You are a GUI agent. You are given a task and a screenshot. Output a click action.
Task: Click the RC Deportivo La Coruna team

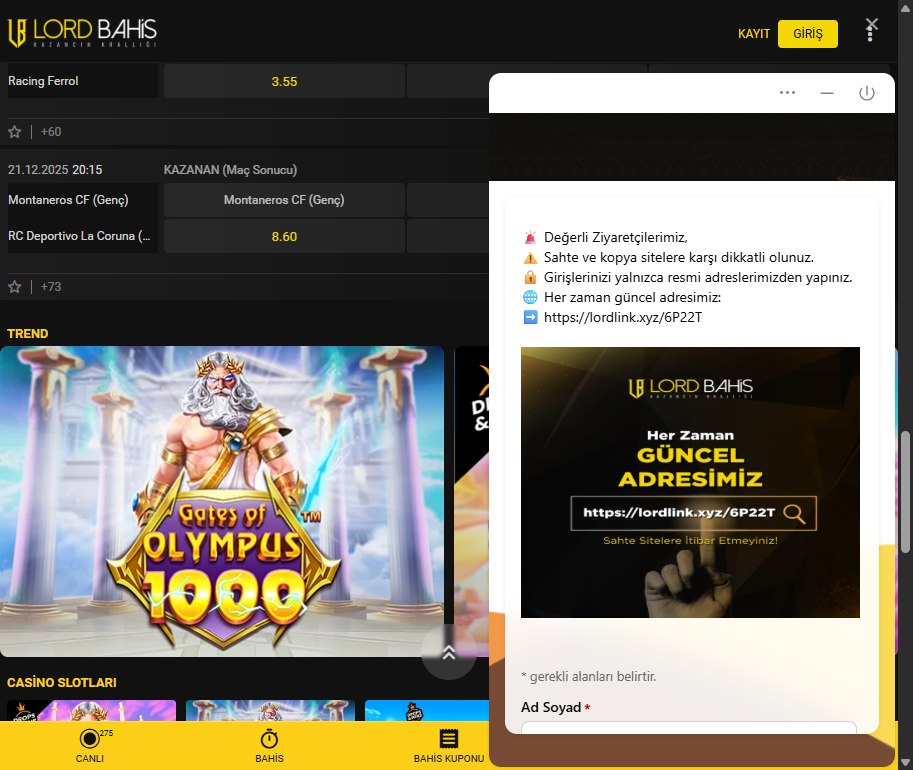click(79, 236)
